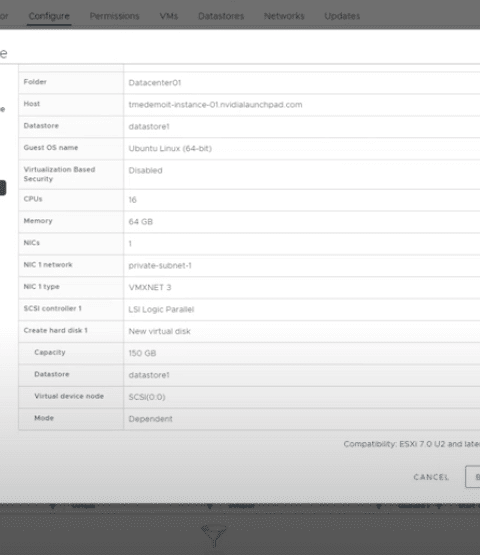Click the Disabled value for Virtualization Based Security
Viewport: 480px width, 555px height.
tap(145, 171)
